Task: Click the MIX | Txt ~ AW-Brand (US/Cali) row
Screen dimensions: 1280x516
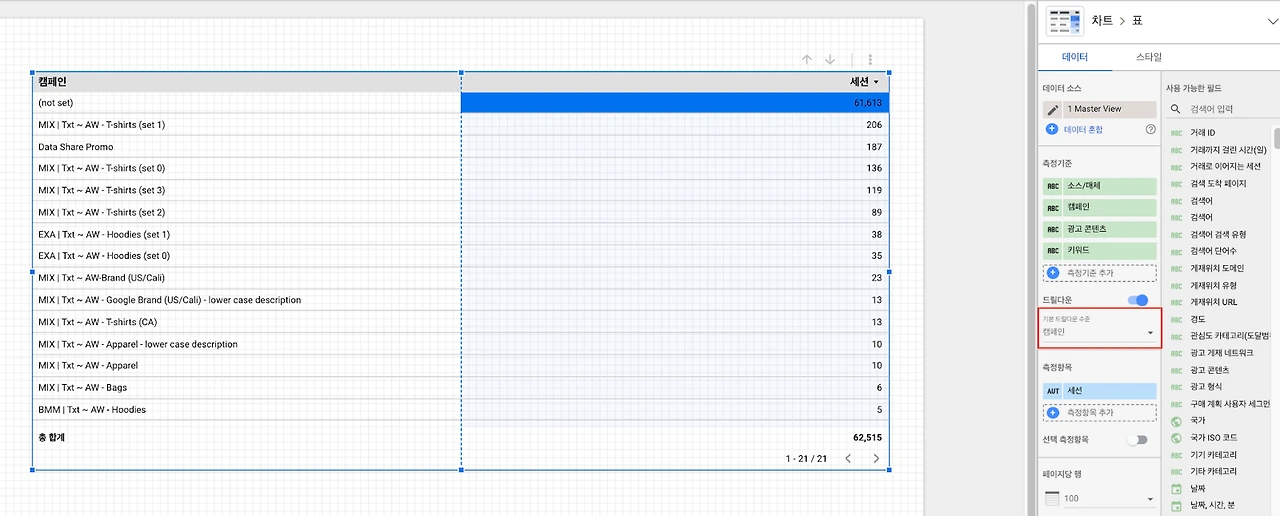Action: coord(461,278)
